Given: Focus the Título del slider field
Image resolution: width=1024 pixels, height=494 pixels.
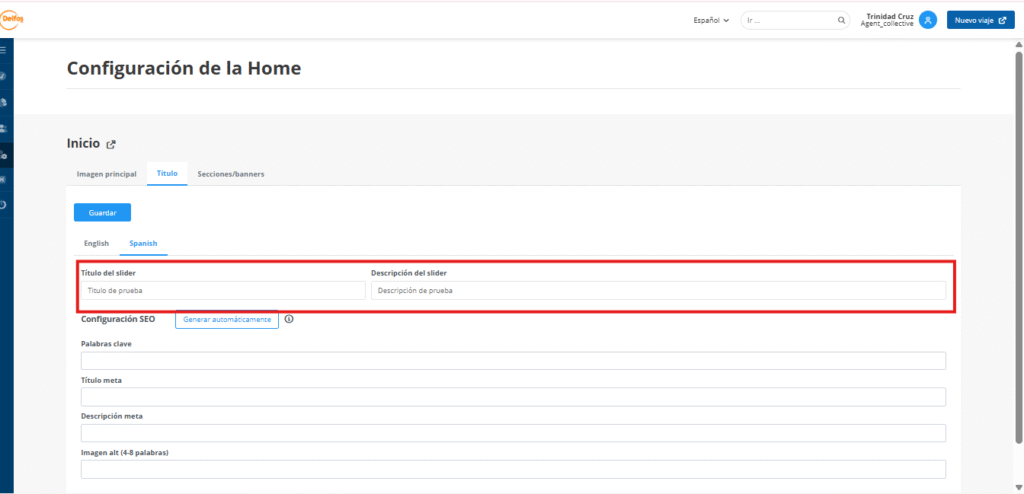Looking at the screenshot, I should click(x=223, y=291).
